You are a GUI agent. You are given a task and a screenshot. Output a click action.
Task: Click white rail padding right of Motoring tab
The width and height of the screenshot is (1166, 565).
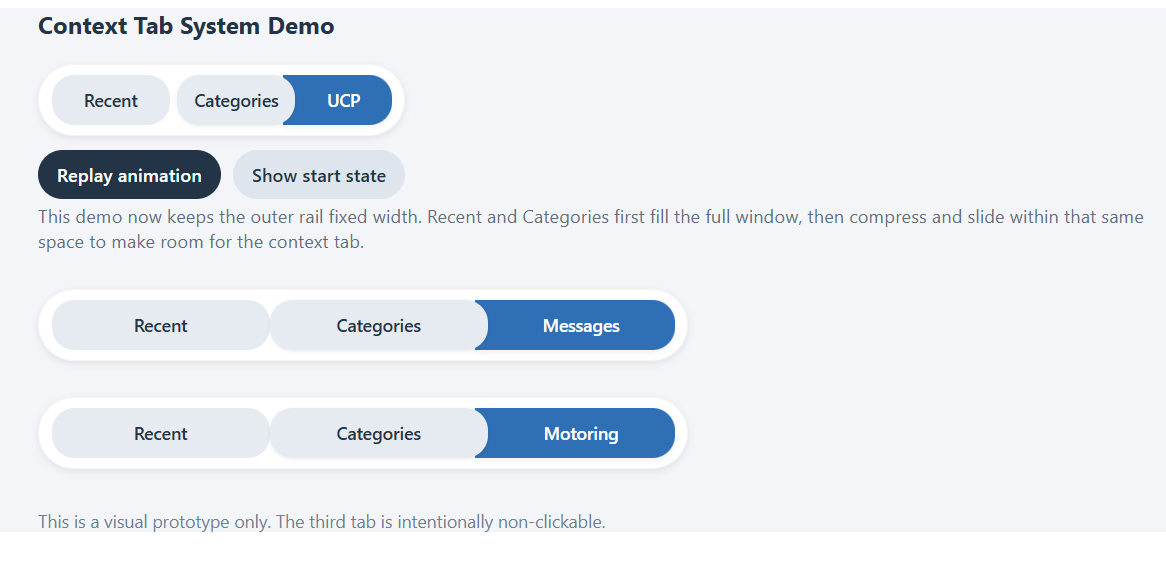tap(681, 434)
